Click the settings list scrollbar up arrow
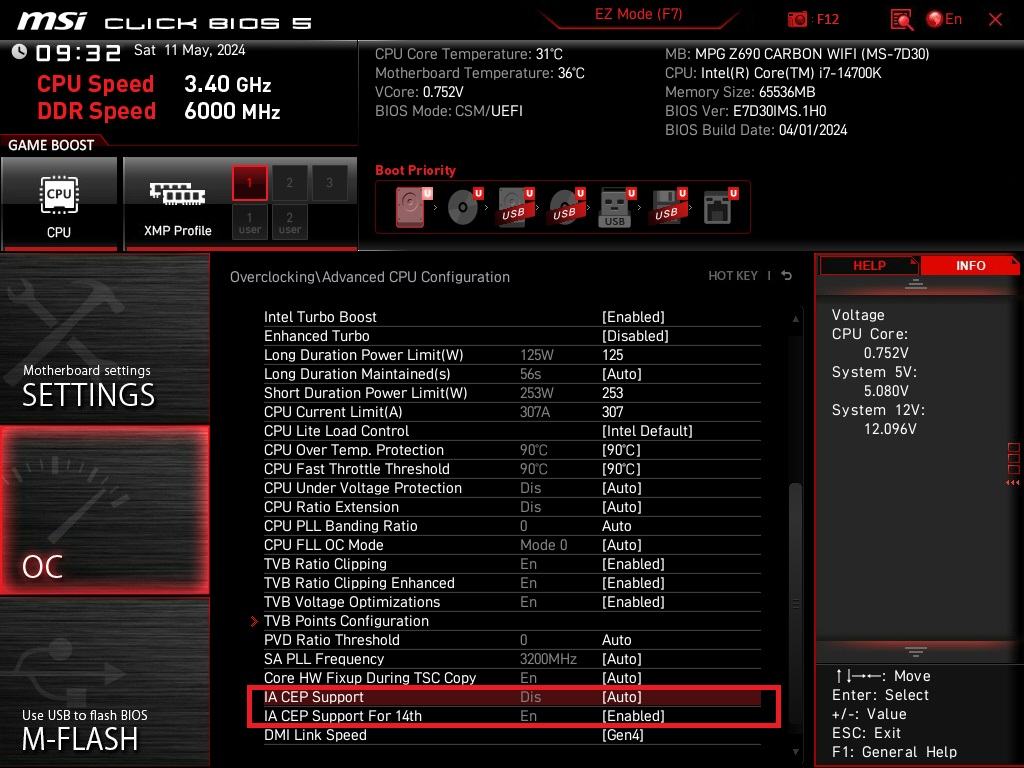The width and height of the screenshot is (1024, 768). pos(795,319)
